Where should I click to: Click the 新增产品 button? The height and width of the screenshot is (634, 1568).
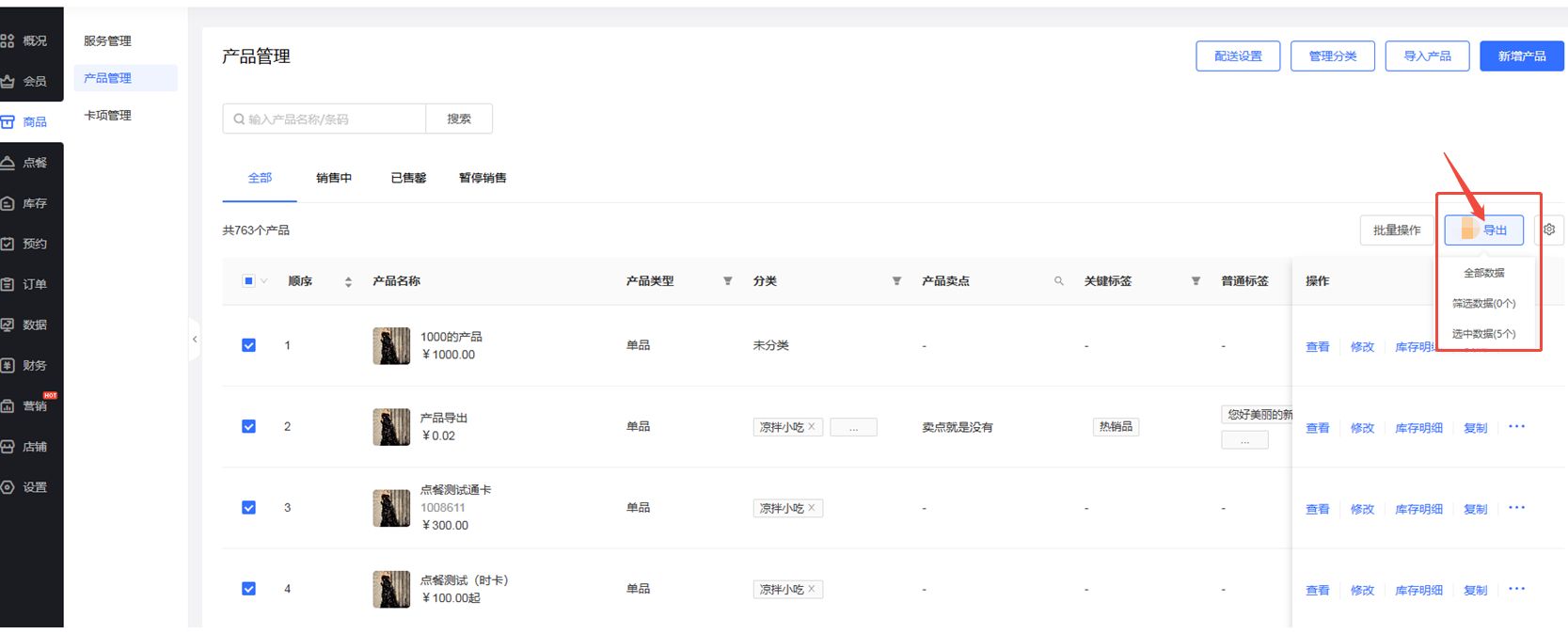(x=1521, y=56)
